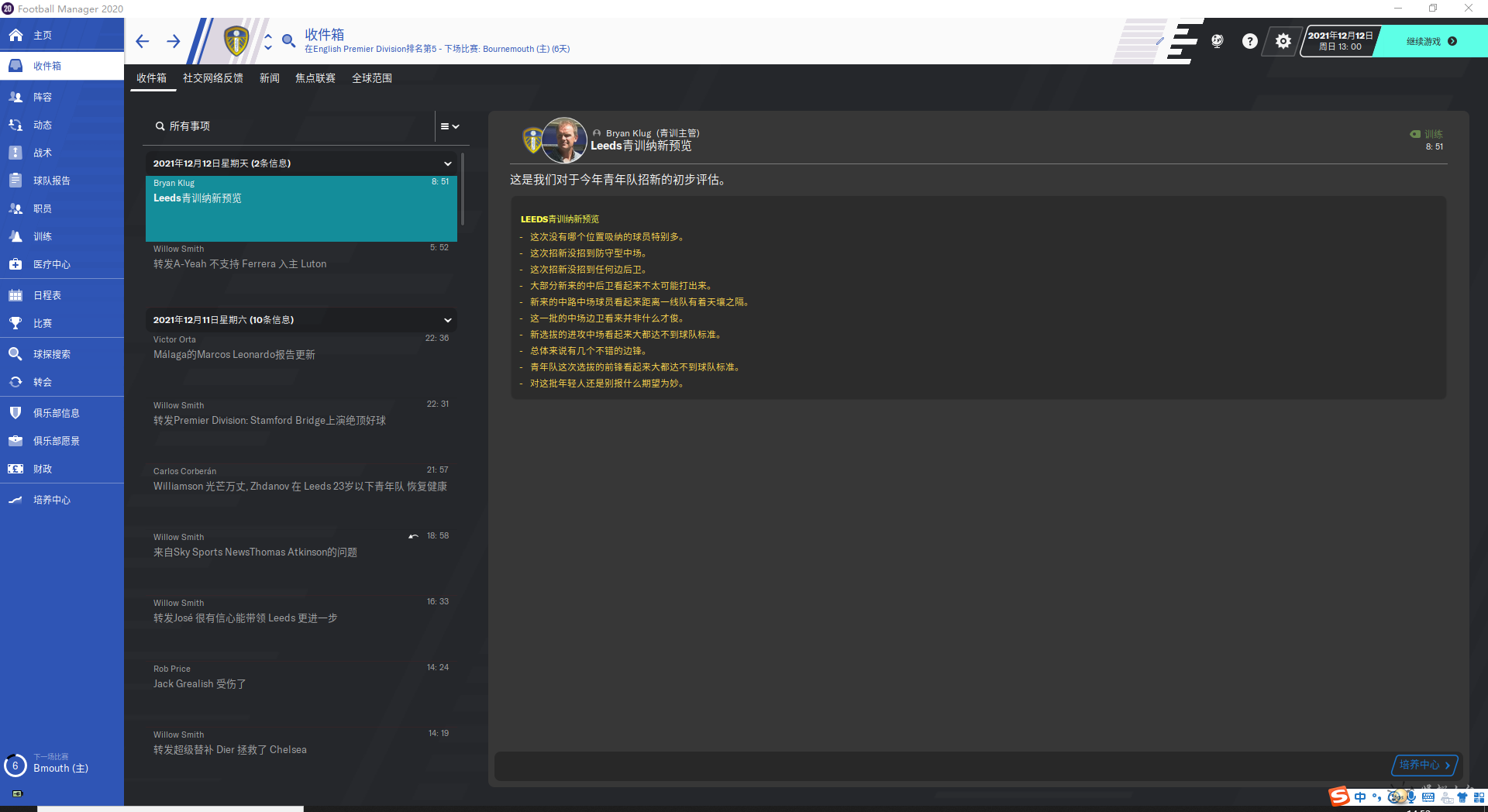Collapse the 2021年12月11日 message group
The image size is (1488, 812).
(447, 320)
